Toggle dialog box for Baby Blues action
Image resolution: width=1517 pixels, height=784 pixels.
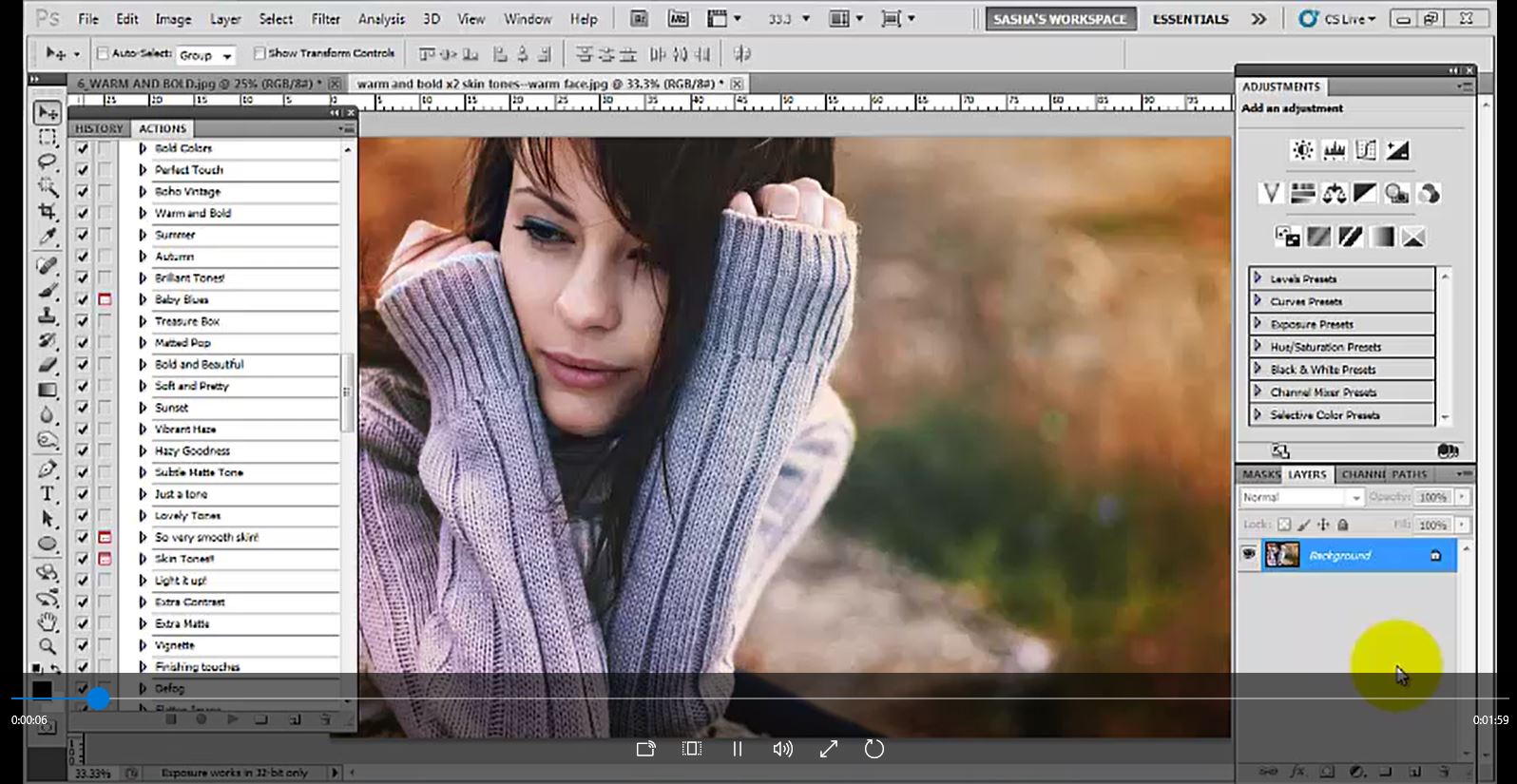(105, 299)
